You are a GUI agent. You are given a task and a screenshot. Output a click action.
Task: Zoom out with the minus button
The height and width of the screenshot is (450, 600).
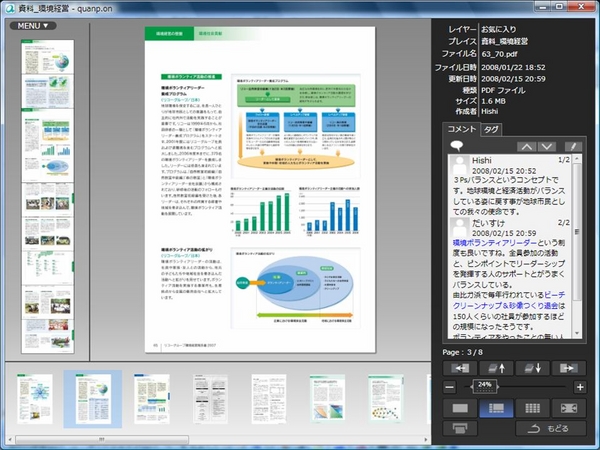pos(450,386)
